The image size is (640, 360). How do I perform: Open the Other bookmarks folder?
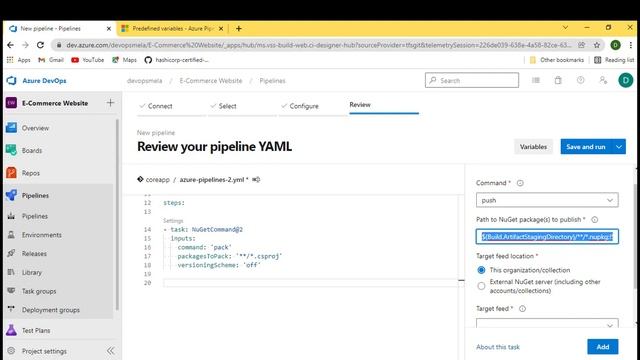pos(557,60)
